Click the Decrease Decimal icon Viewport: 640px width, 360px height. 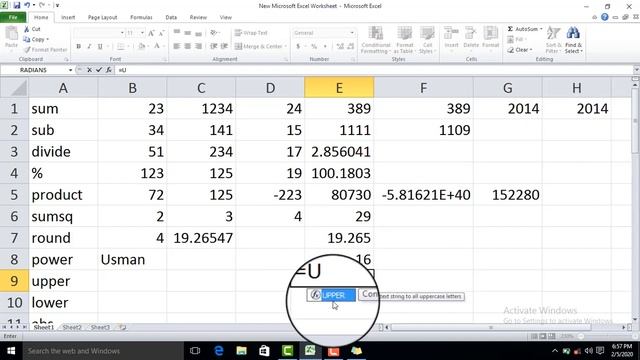(x=351, y=47)
